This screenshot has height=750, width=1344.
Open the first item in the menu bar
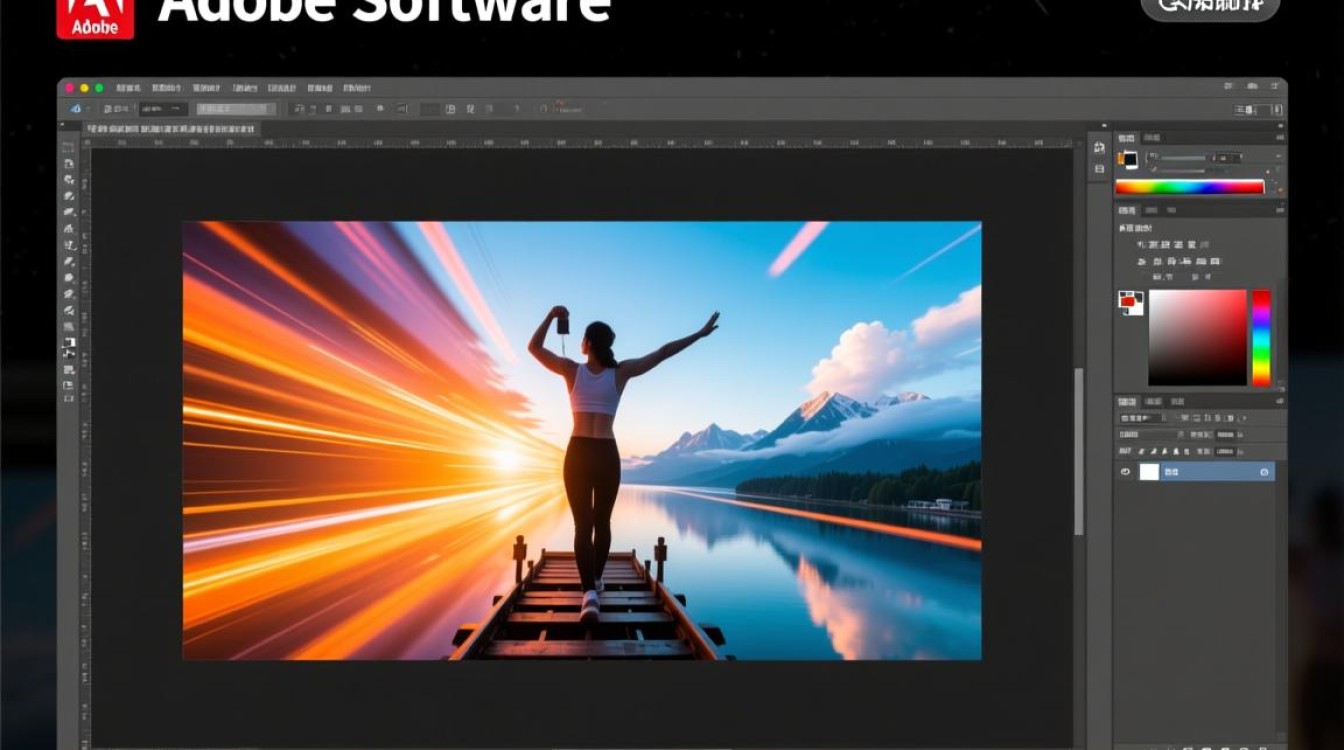(128, 88)
